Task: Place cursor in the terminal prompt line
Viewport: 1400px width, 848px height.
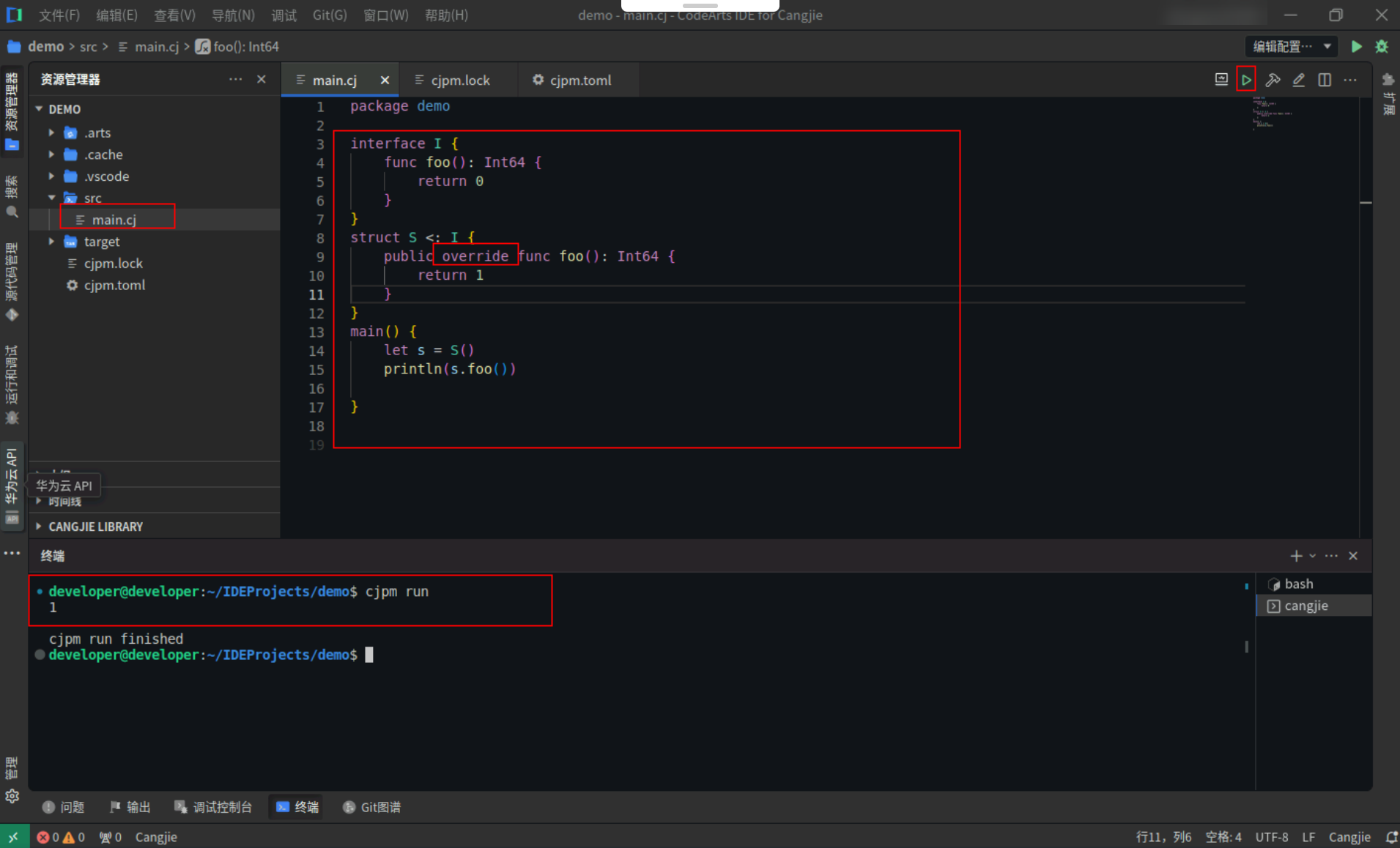Action: tap(368, 655)
